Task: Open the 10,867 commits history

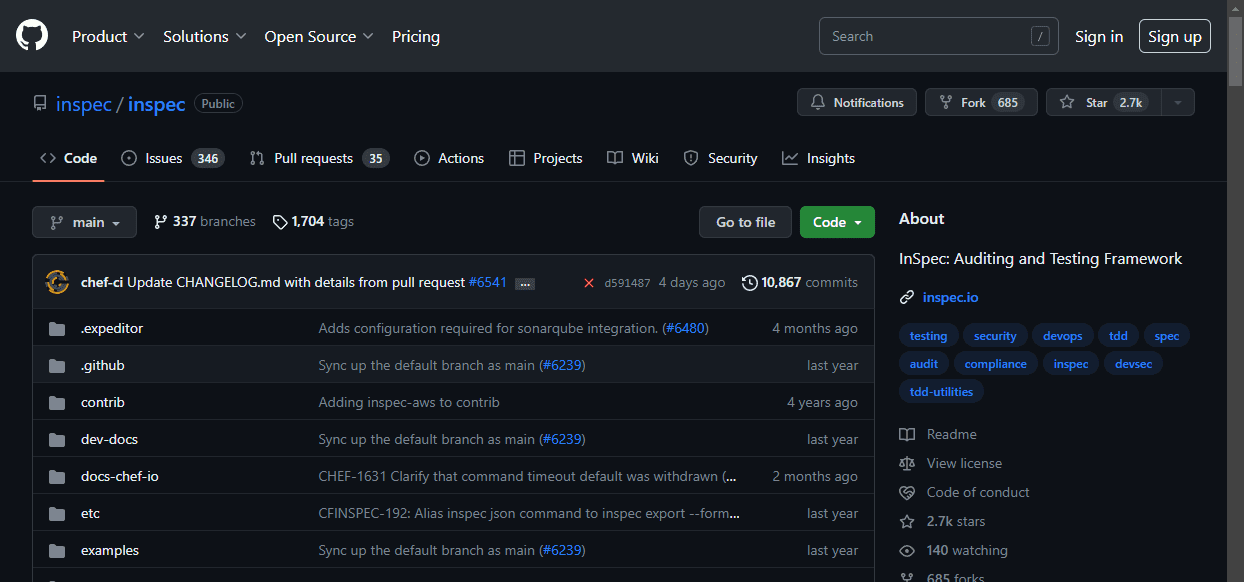Action: point(800,282)
